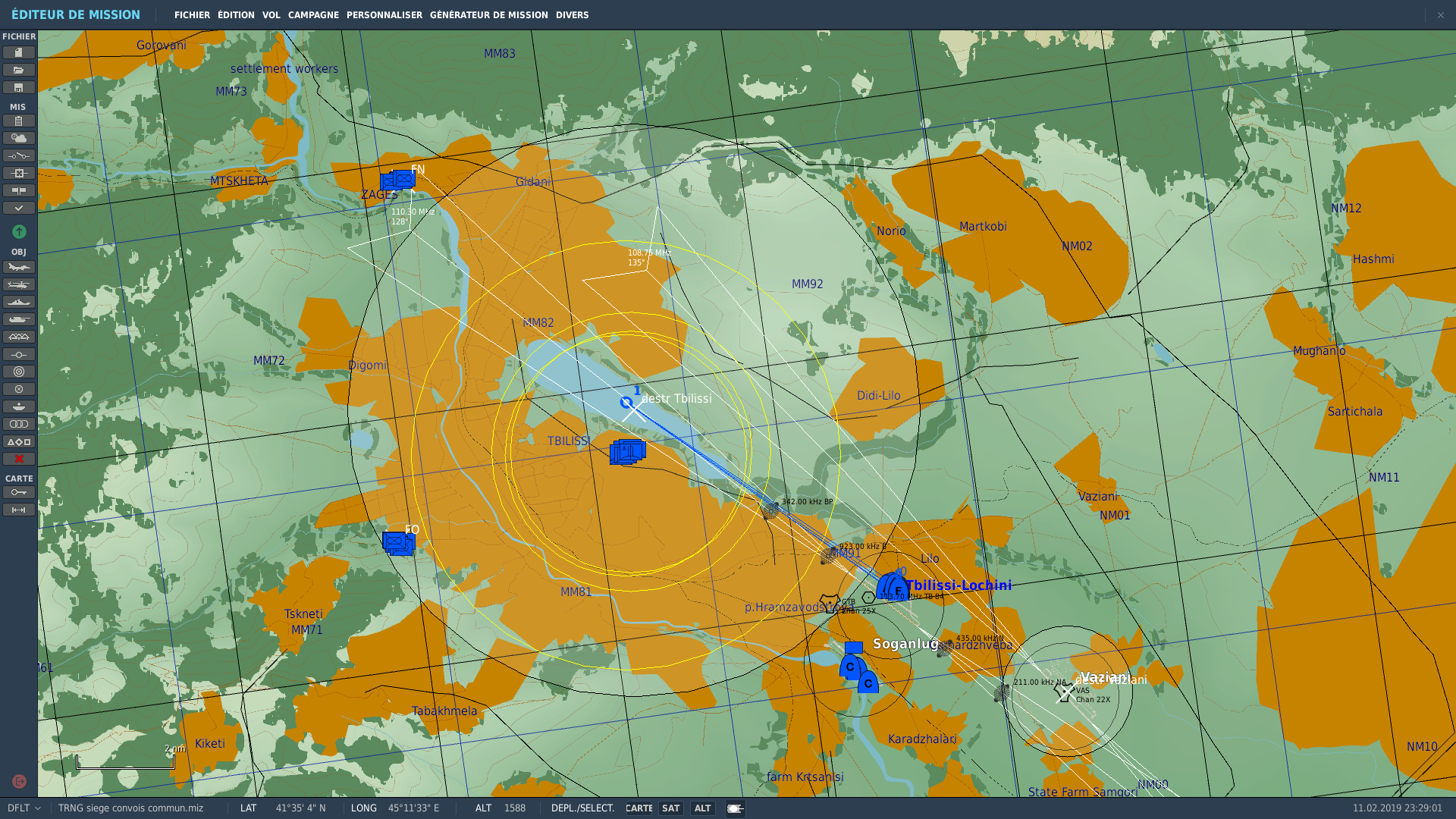Close the mission editor window

point(1440,15)
